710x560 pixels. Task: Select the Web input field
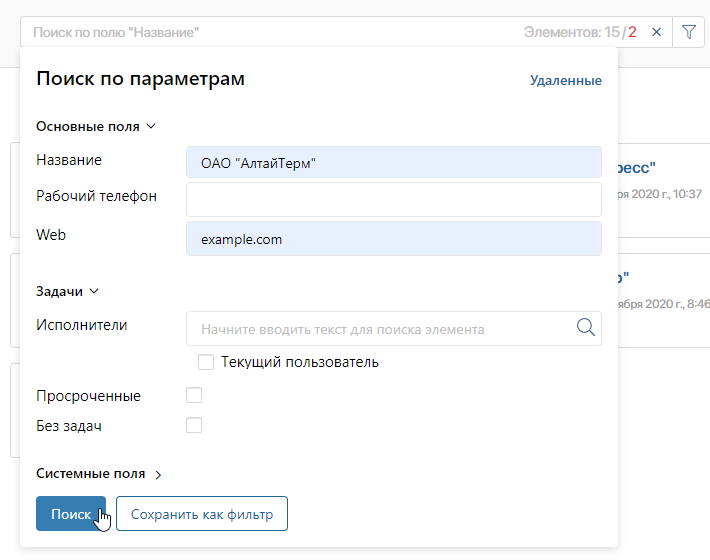393,239
